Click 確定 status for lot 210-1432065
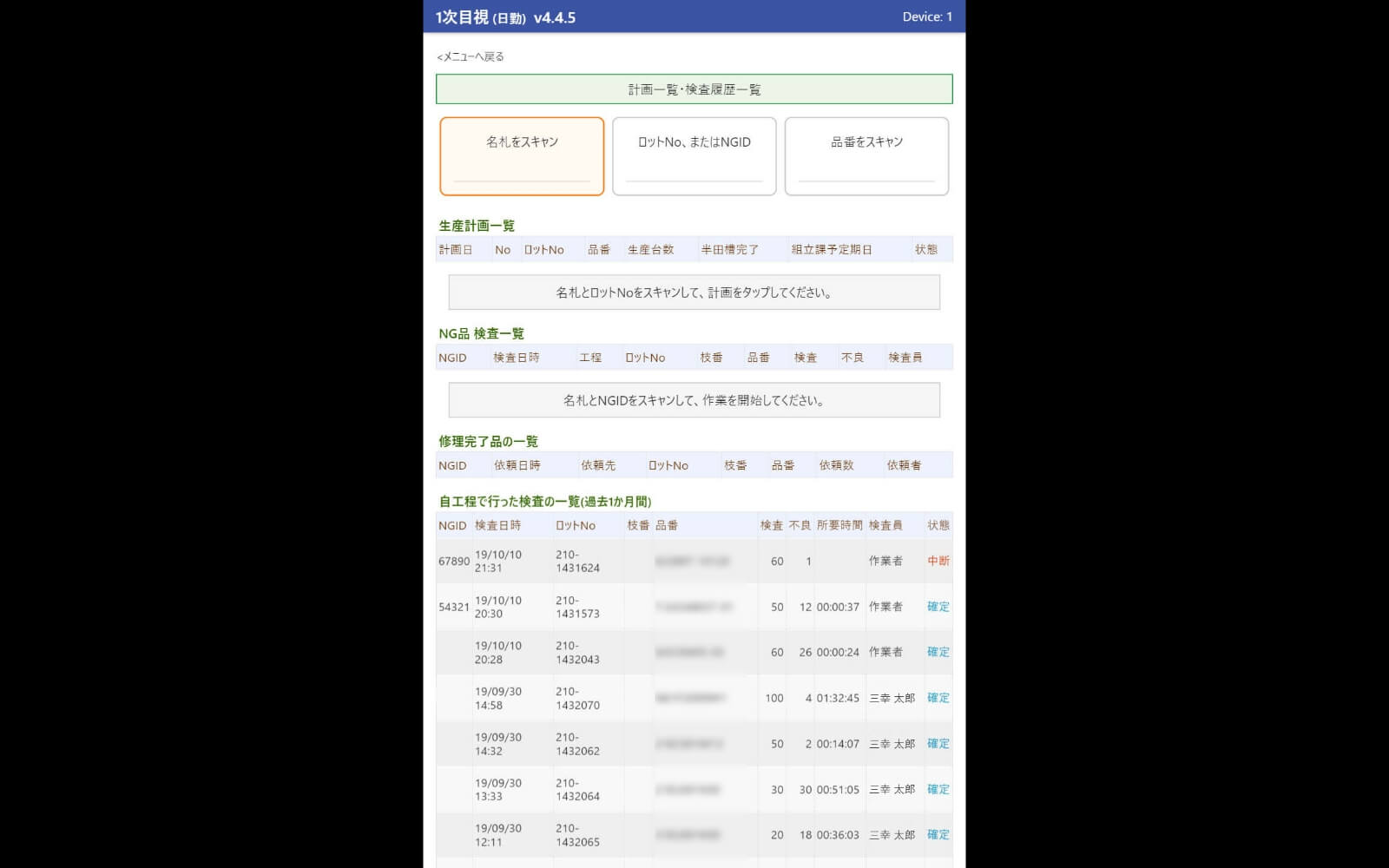Image resolution: width=1389 pixels, height=868 pixels. pos(938,835)
